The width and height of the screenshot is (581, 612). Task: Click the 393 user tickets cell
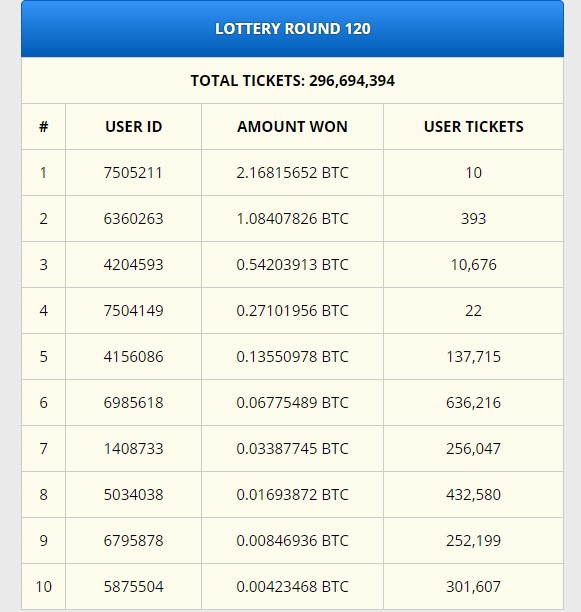coord(473,219)
